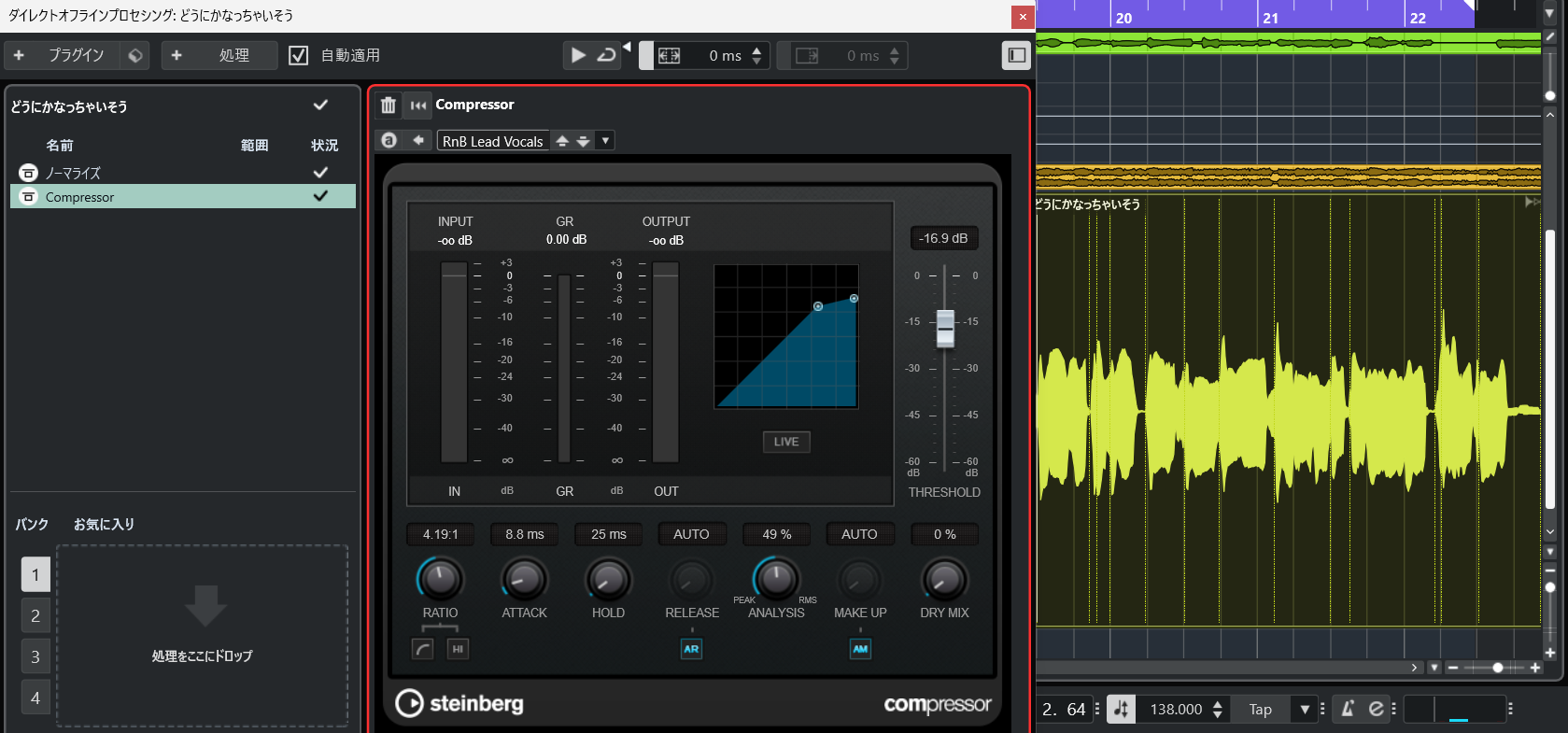
Task: Click the HOLD knob
Action: pos(608,579)
